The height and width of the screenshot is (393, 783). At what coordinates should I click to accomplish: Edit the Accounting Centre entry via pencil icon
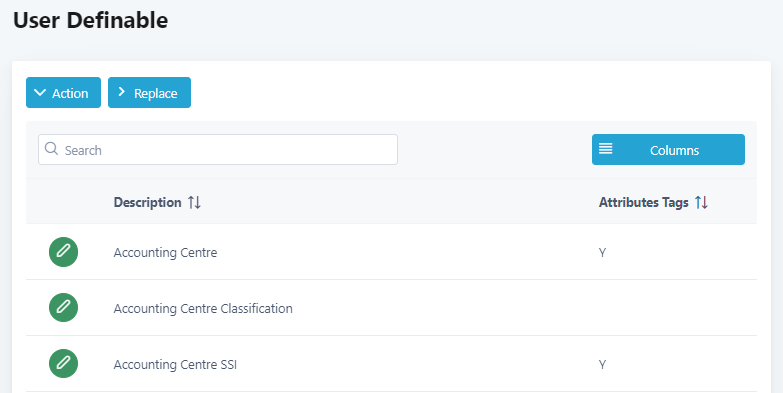click(63, 252)
